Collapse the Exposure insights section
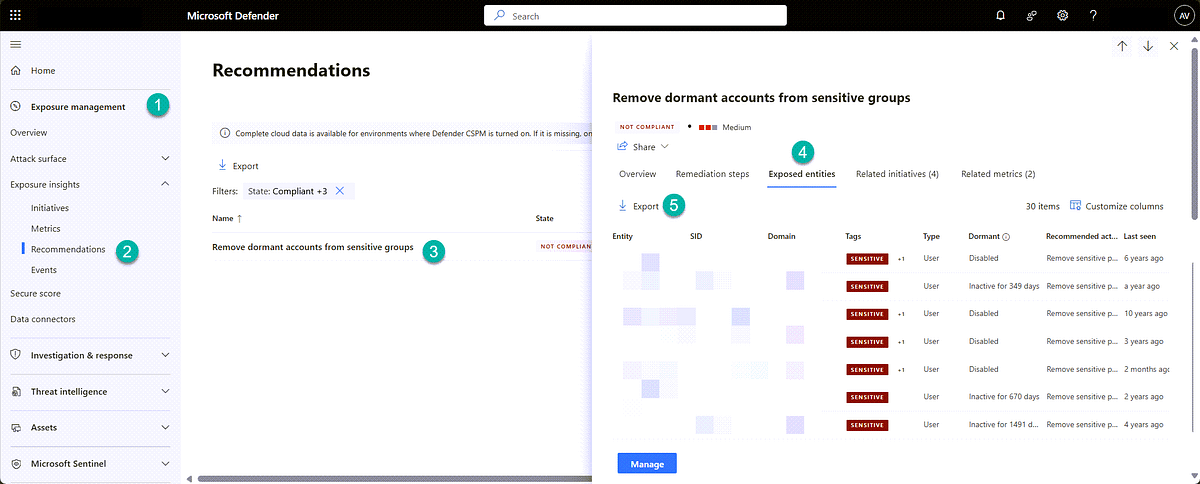Viewport: 1200px width, 484px height. (165, 184)
